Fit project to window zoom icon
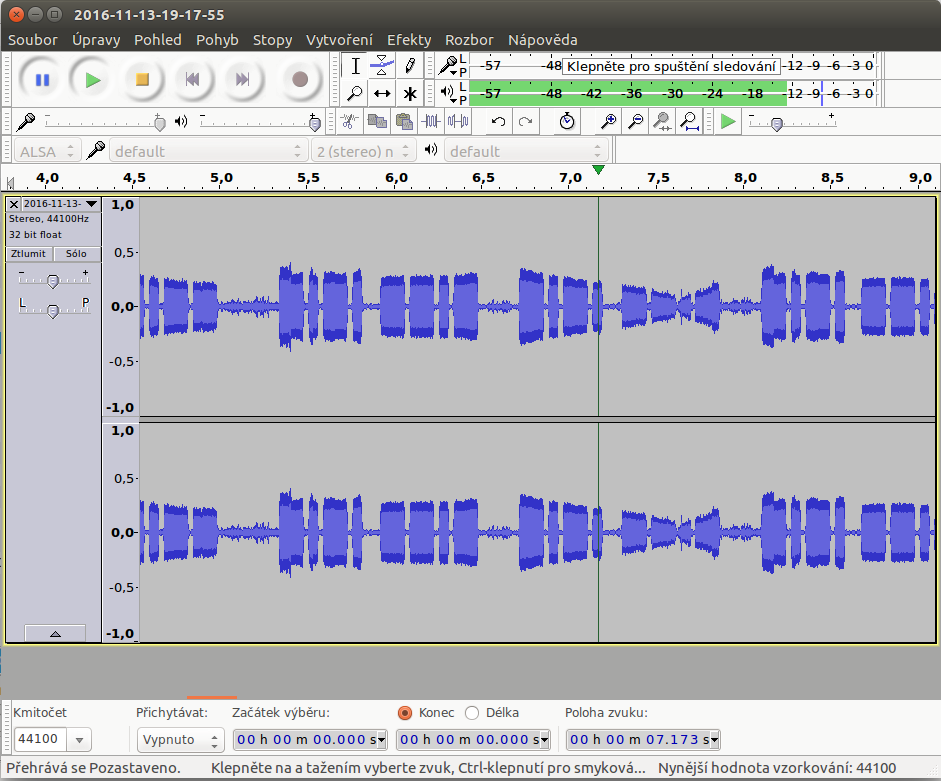The height and width of the screenshot is (781, 941). (x=690, y=122)
